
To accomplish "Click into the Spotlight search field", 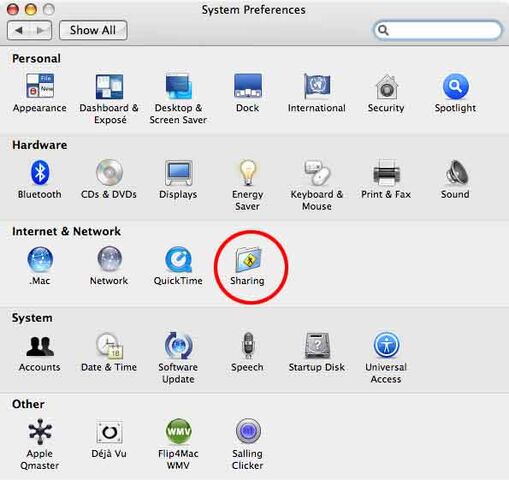I will coord(438,30).
